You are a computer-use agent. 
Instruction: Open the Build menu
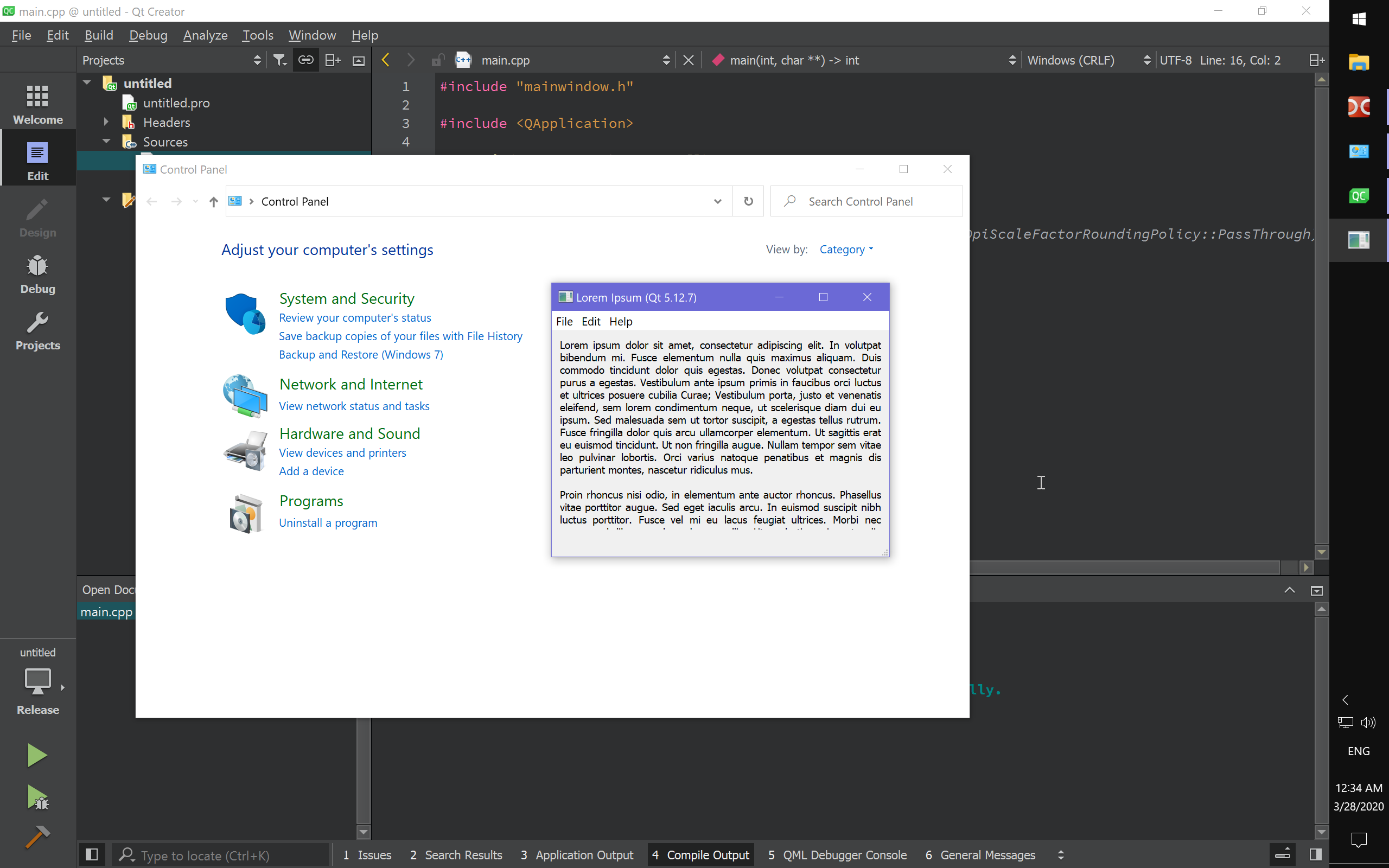click(98, 35)
